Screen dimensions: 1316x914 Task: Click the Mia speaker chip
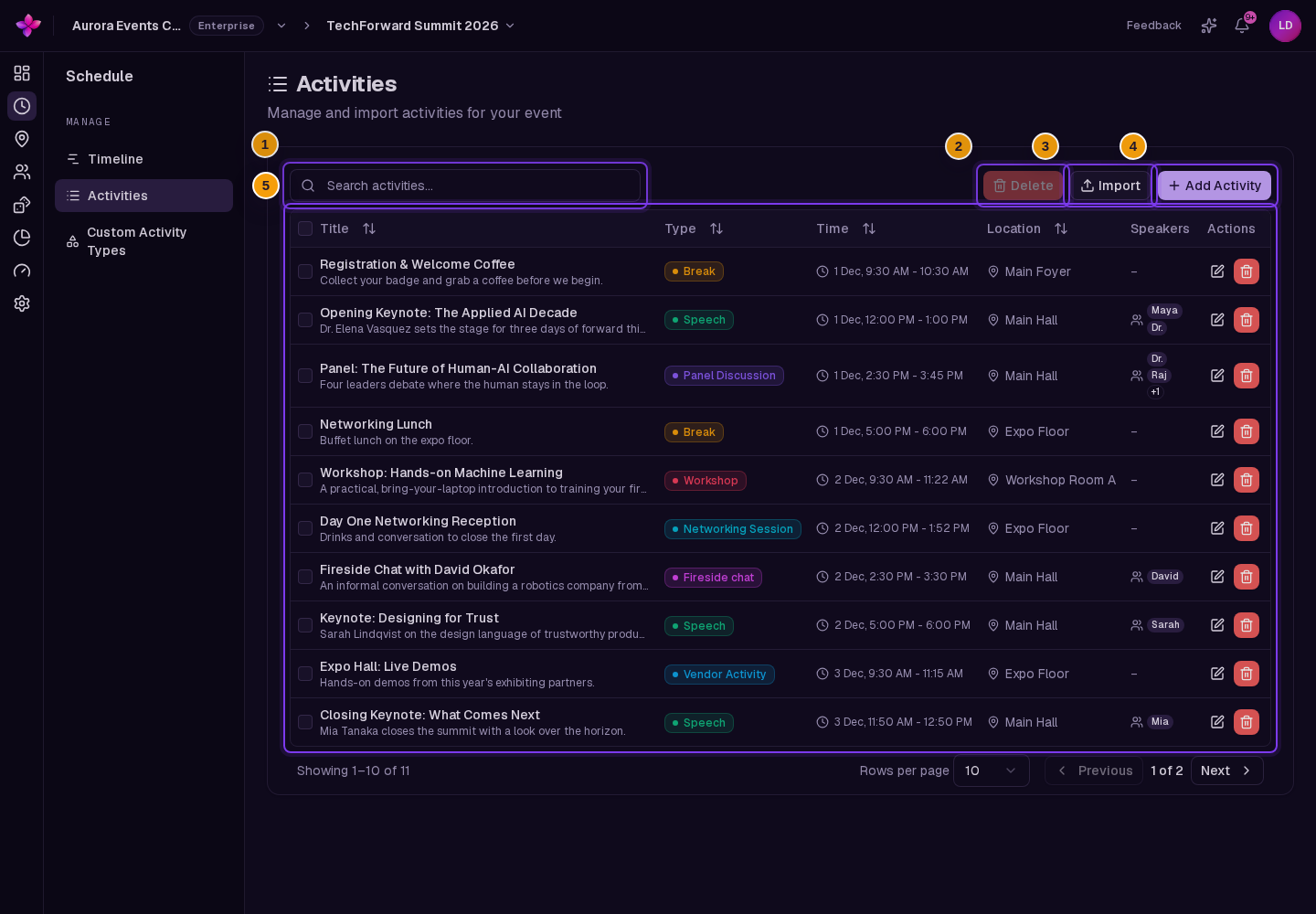1160,722
